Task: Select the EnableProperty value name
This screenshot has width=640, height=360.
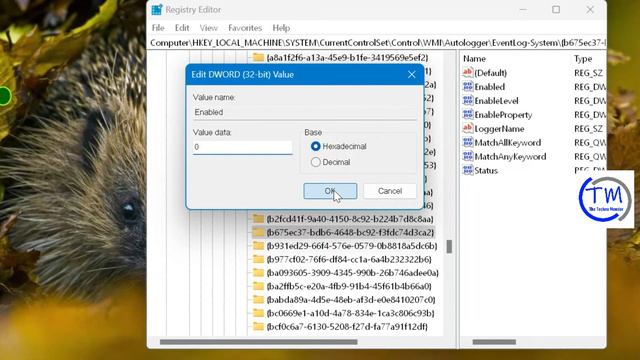Action: (503, 115)
